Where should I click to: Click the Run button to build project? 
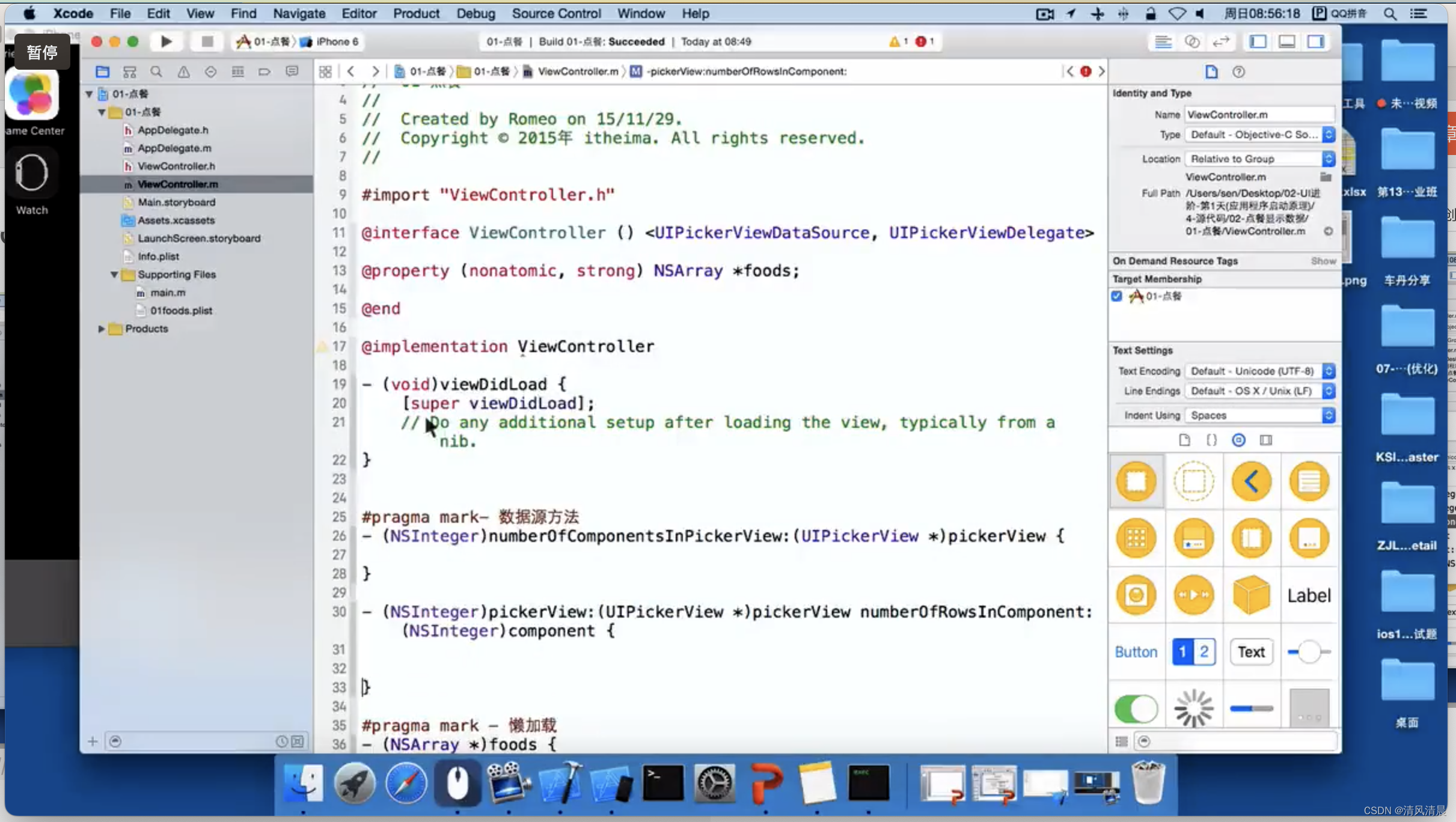tap(166, 41)
